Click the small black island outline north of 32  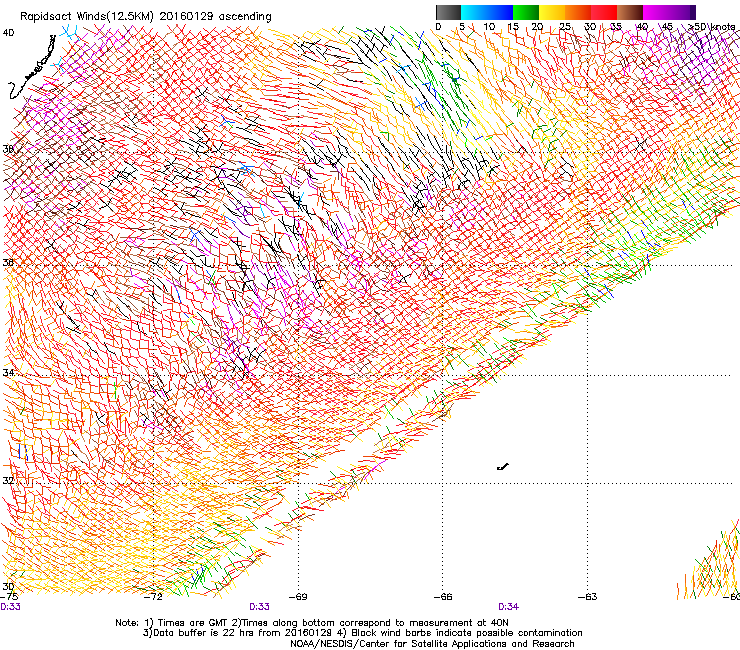pyautogui.click(x=503, y=467)
